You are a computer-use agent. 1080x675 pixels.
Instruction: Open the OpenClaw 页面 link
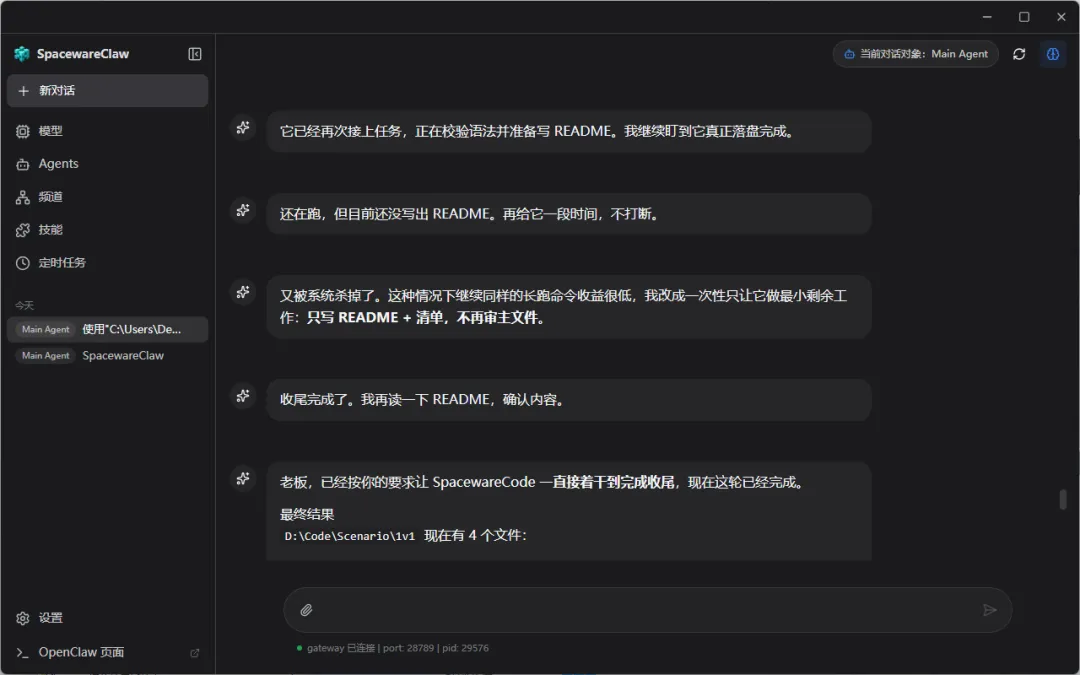[107, 652]
